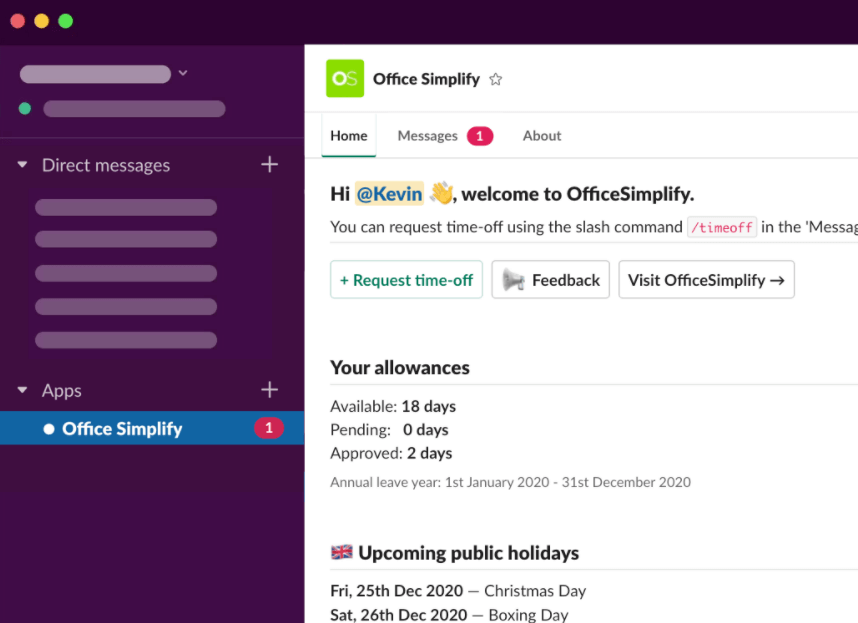Click the /timeoff slash command text
Image resolution: width=858 pixels, height=623 pixels.
pyautogui.click(x=722, y=227)
